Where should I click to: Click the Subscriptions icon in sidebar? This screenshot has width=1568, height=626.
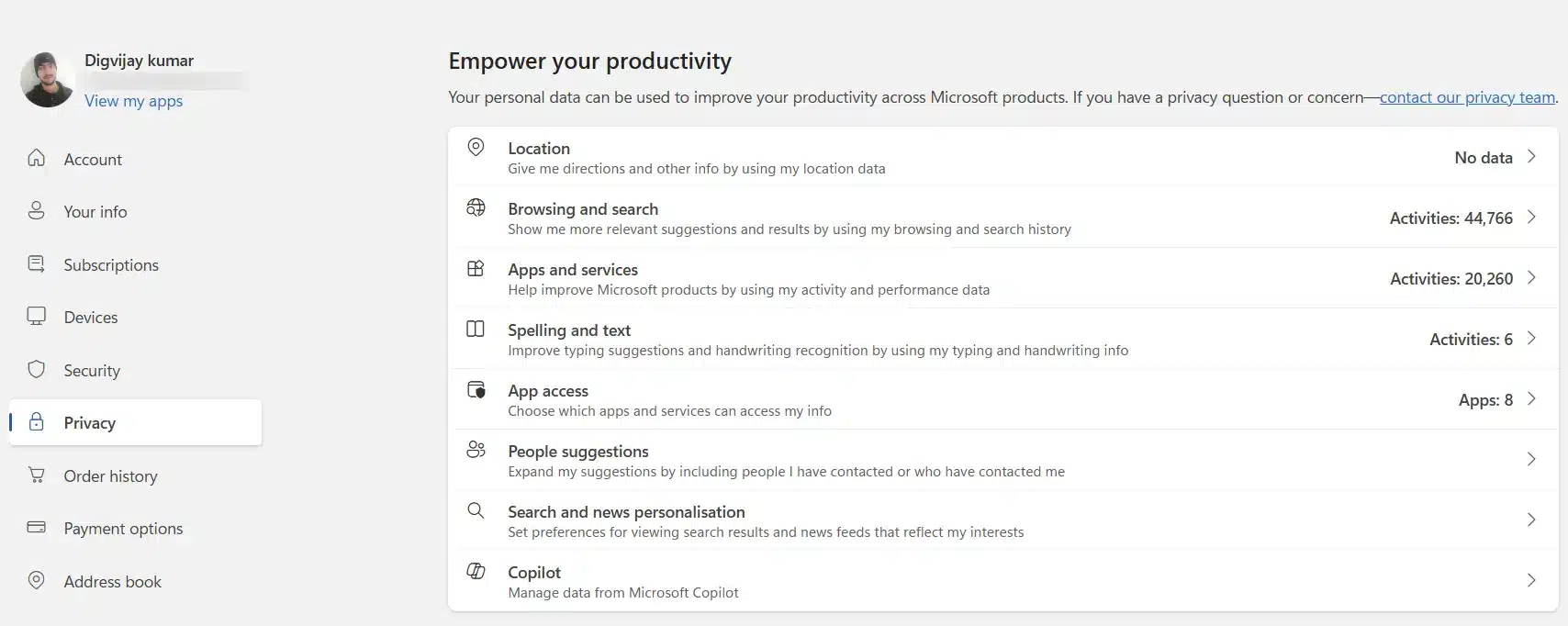click(x=36, y=263)
